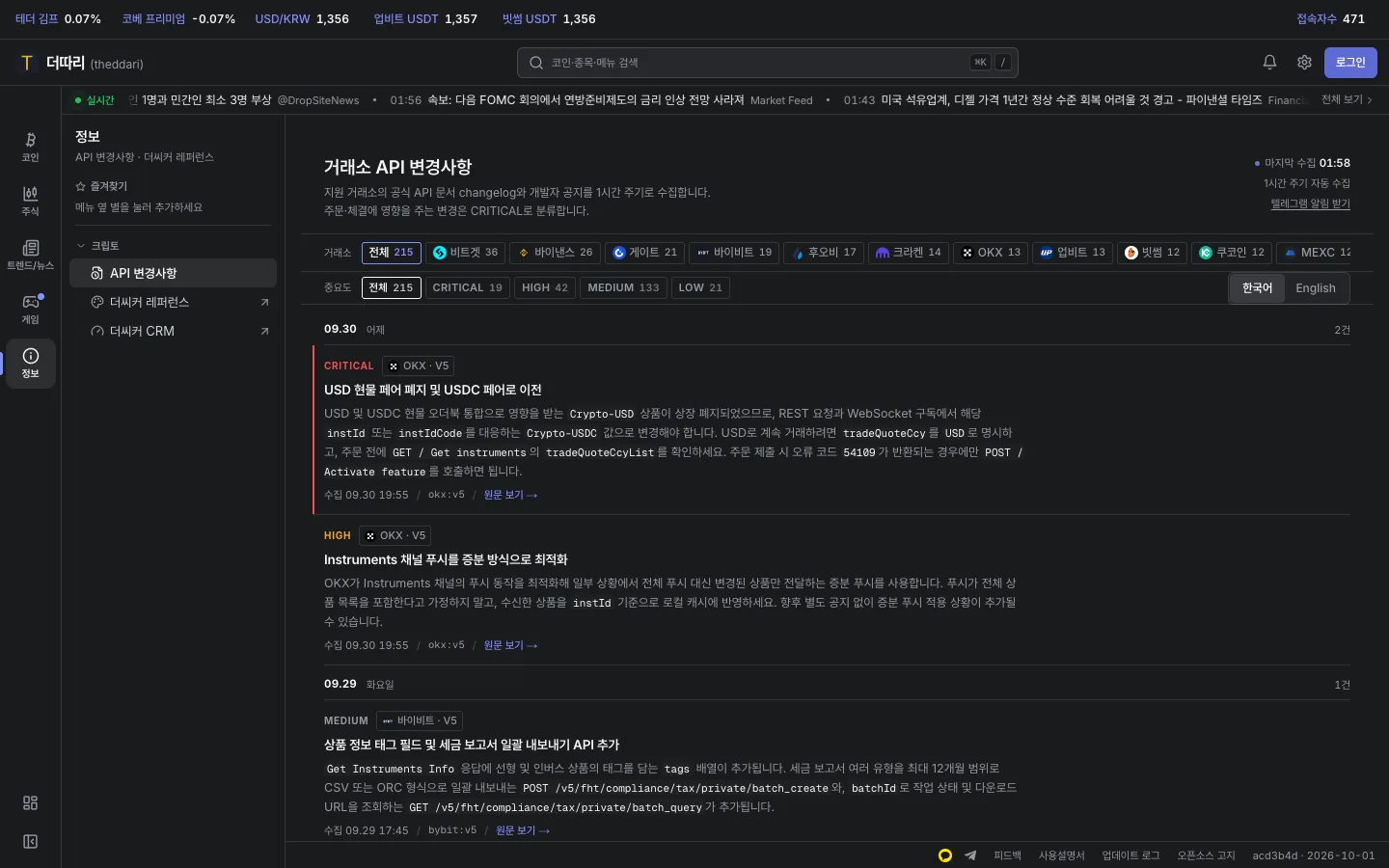Focus the 코인·종목·메뉴 검색 field

[767, 63]
